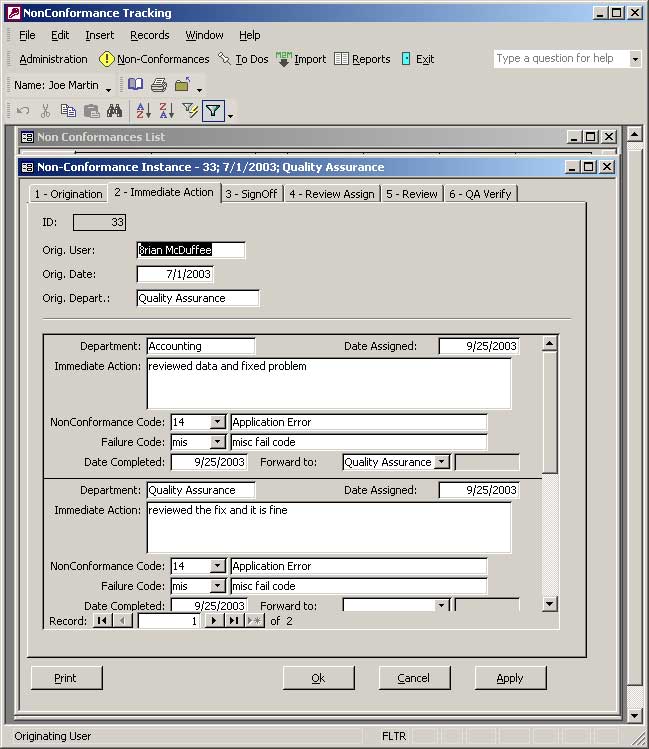Click the Filter By Selection icon

tap(190, 111)
